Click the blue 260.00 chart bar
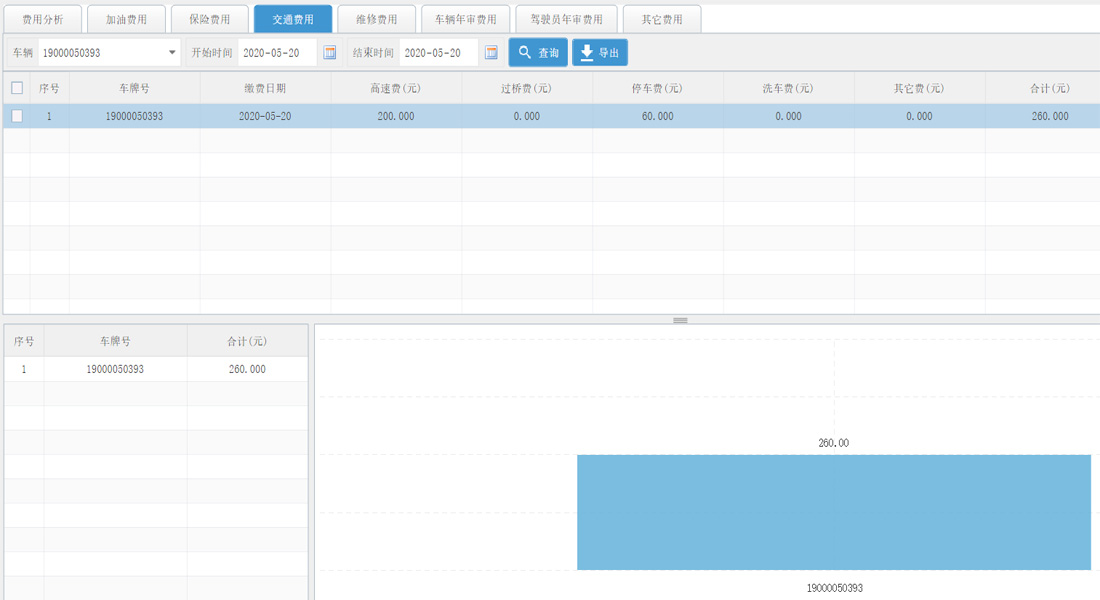Screen dimensions: 1100x600 (834, 512)
